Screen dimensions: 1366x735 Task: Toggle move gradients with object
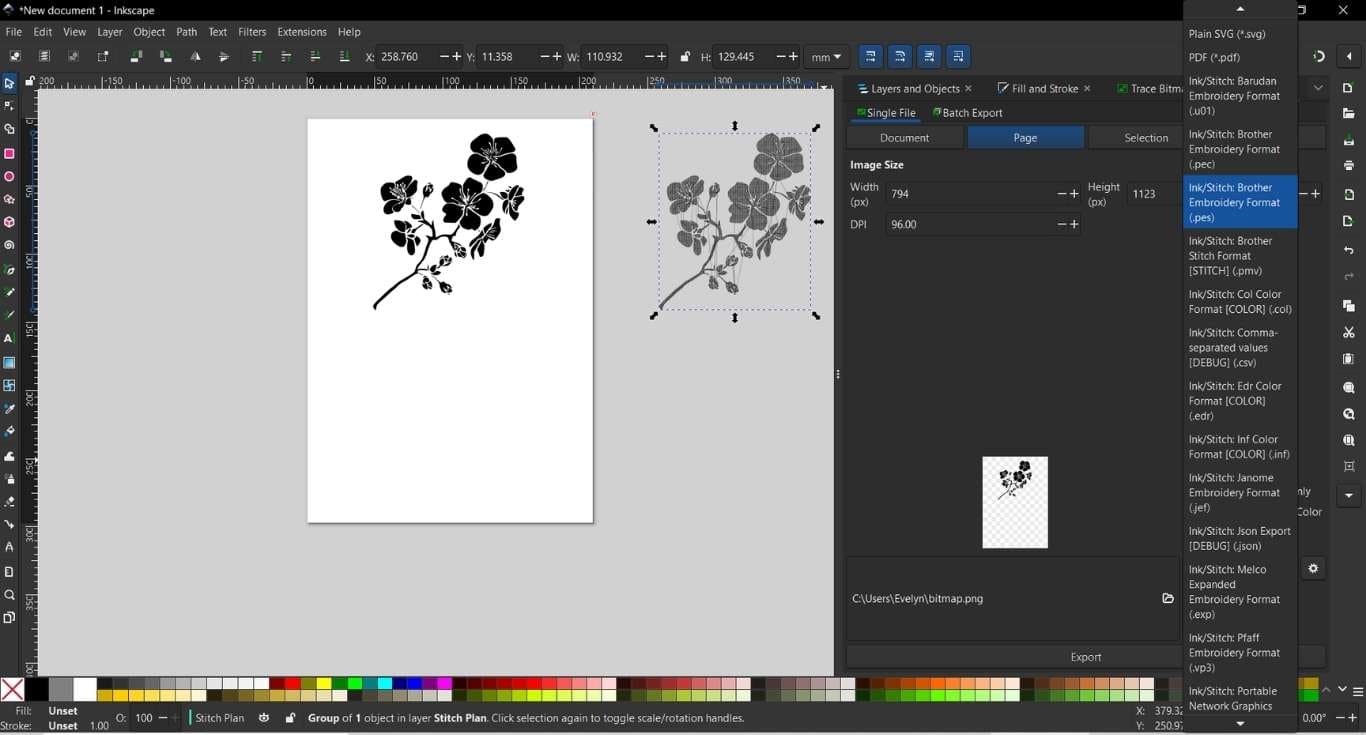coord(929,57)
